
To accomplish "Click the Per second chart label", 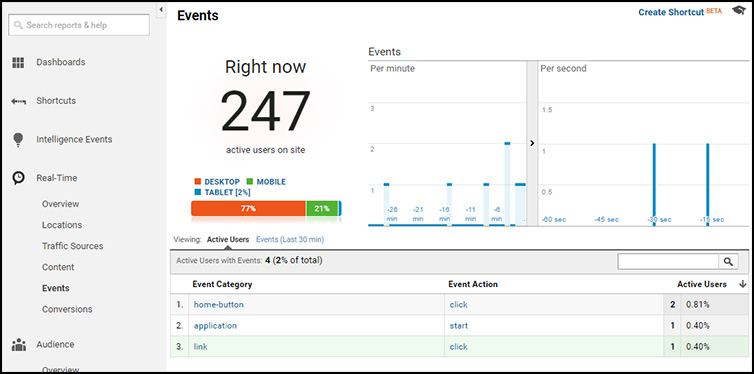I will (x=563, y=69).
